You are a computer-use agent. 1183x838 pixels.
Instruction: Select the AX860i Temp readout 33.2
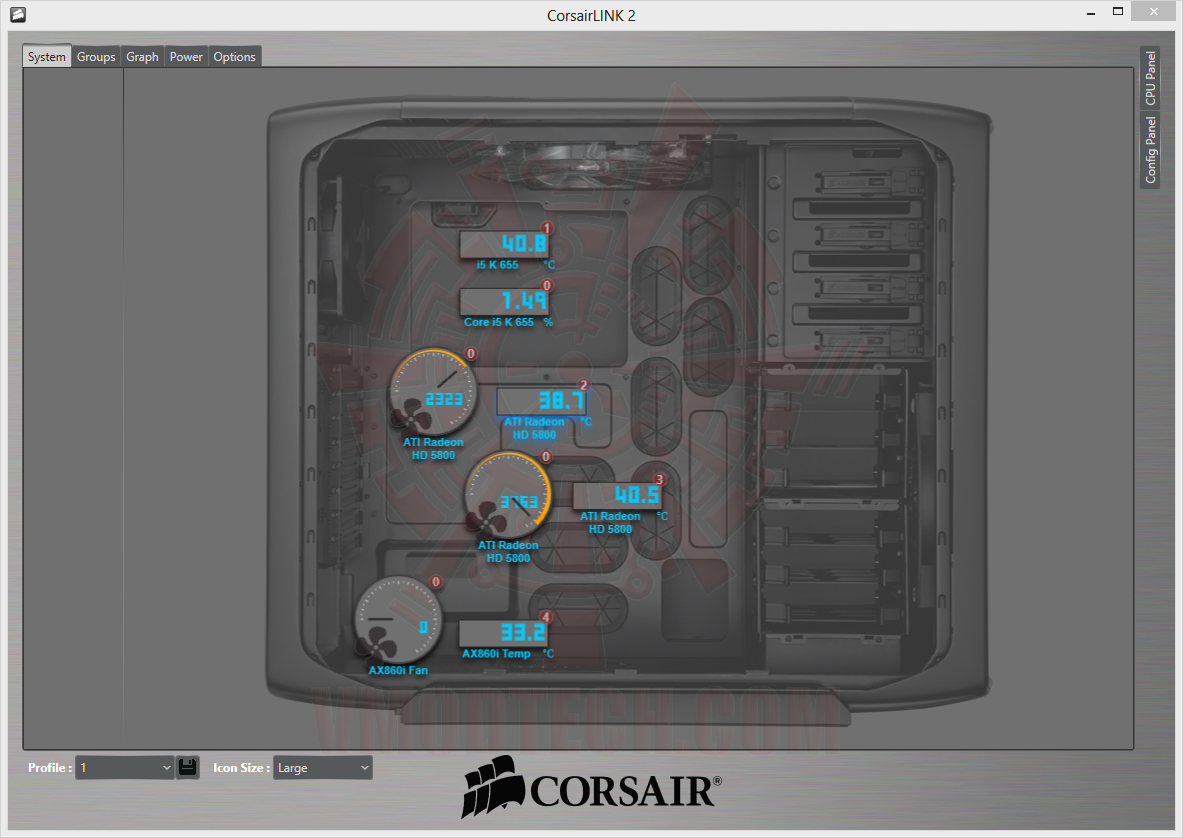(503, 633)
